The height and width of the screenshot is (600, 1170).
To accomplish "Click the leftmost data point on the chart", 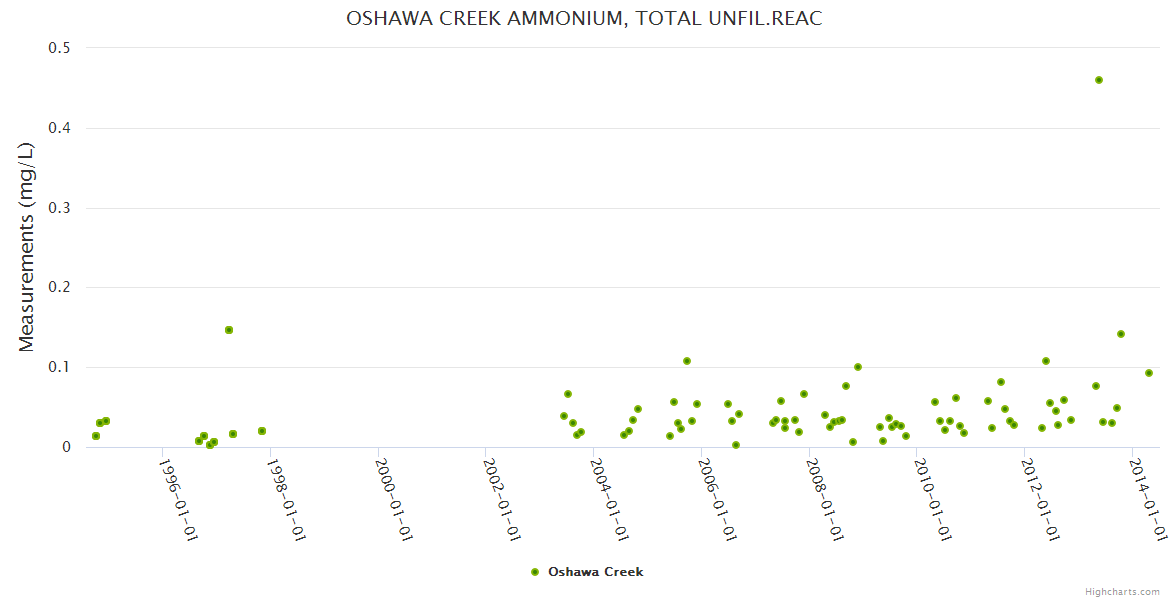I will point(96,436).
